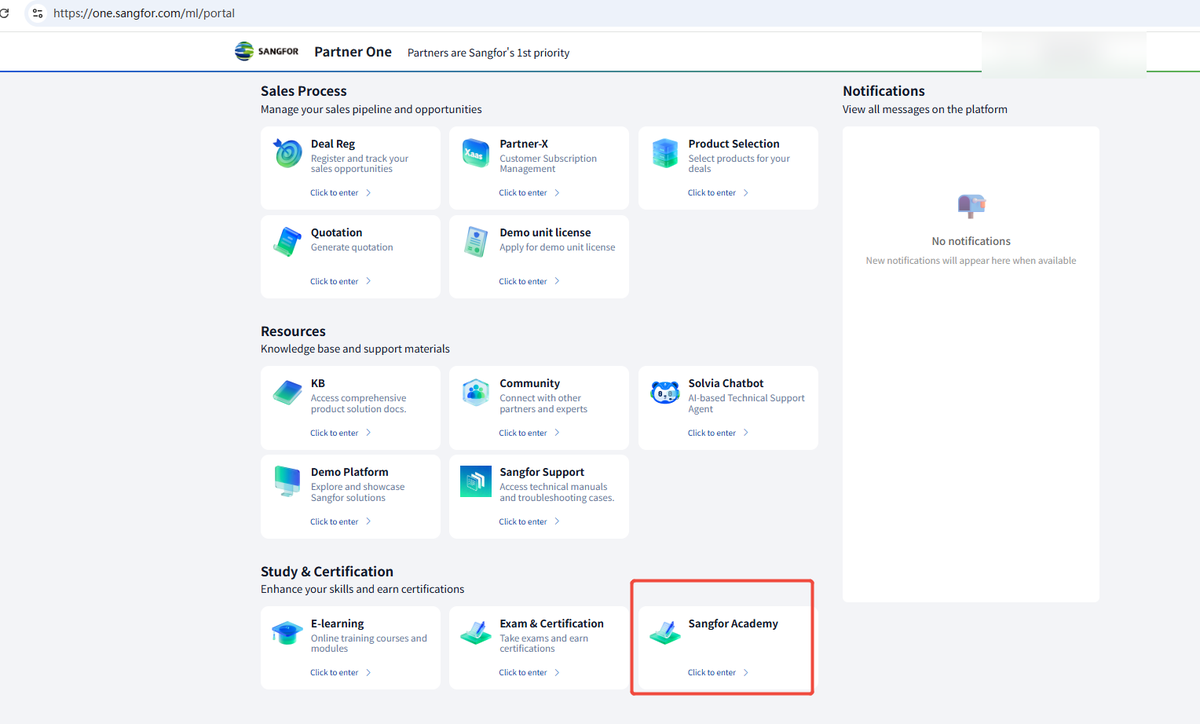Click the Sangfor Academy icon

[x=665, y=633]
